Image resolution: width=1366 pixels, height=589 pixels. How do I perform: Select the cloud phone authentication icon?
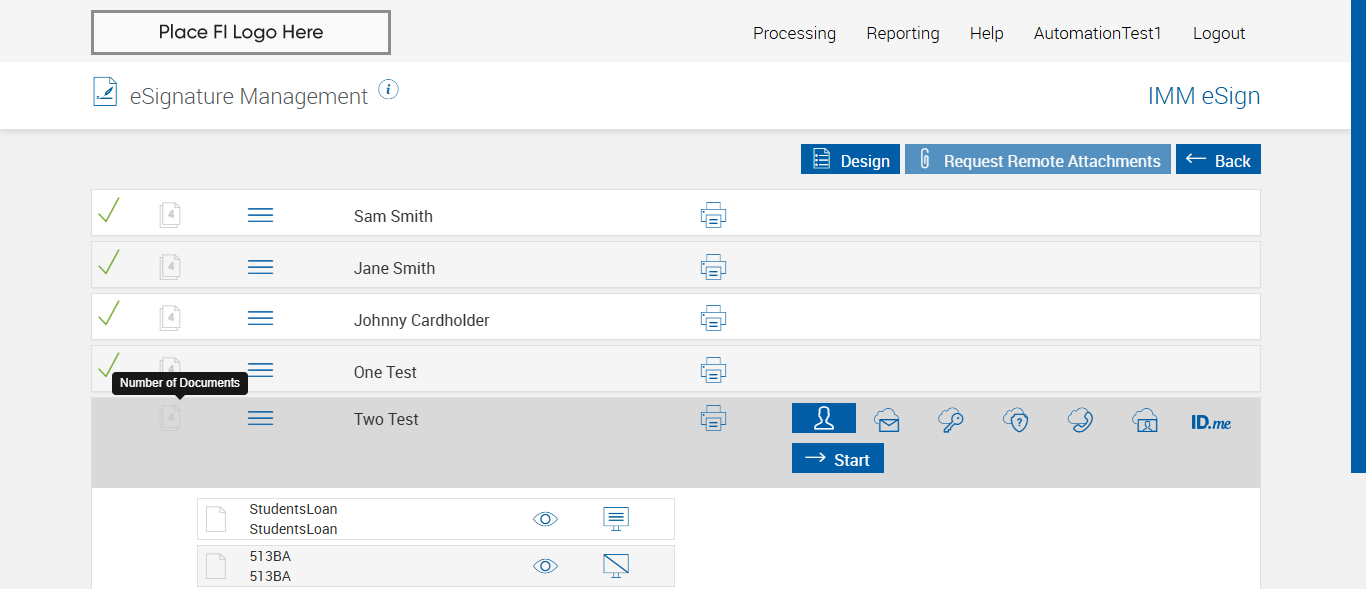click(x=1080, y=420)
